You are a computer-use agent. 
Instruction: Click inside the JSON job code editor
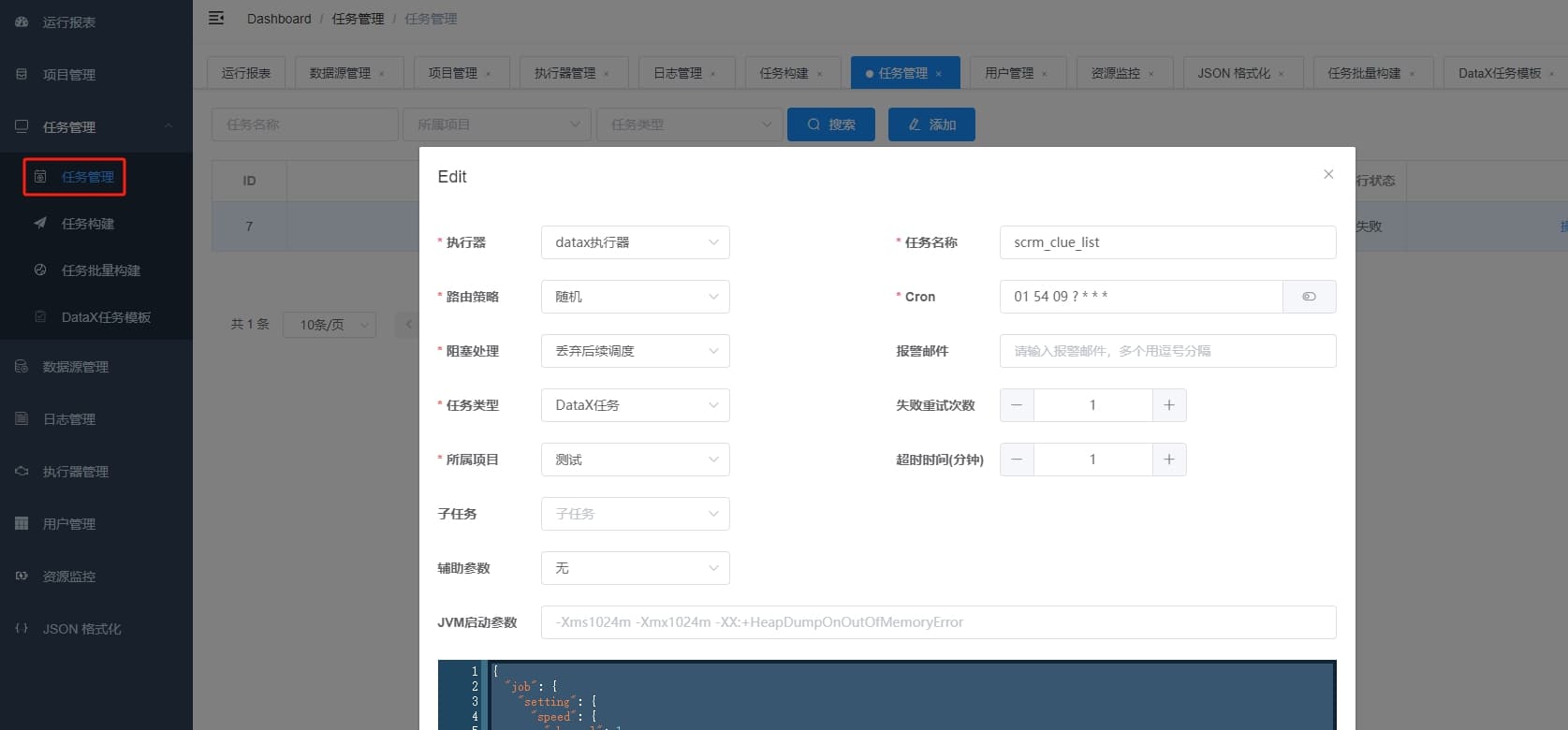pyautogui.click(x=887, y=695)
